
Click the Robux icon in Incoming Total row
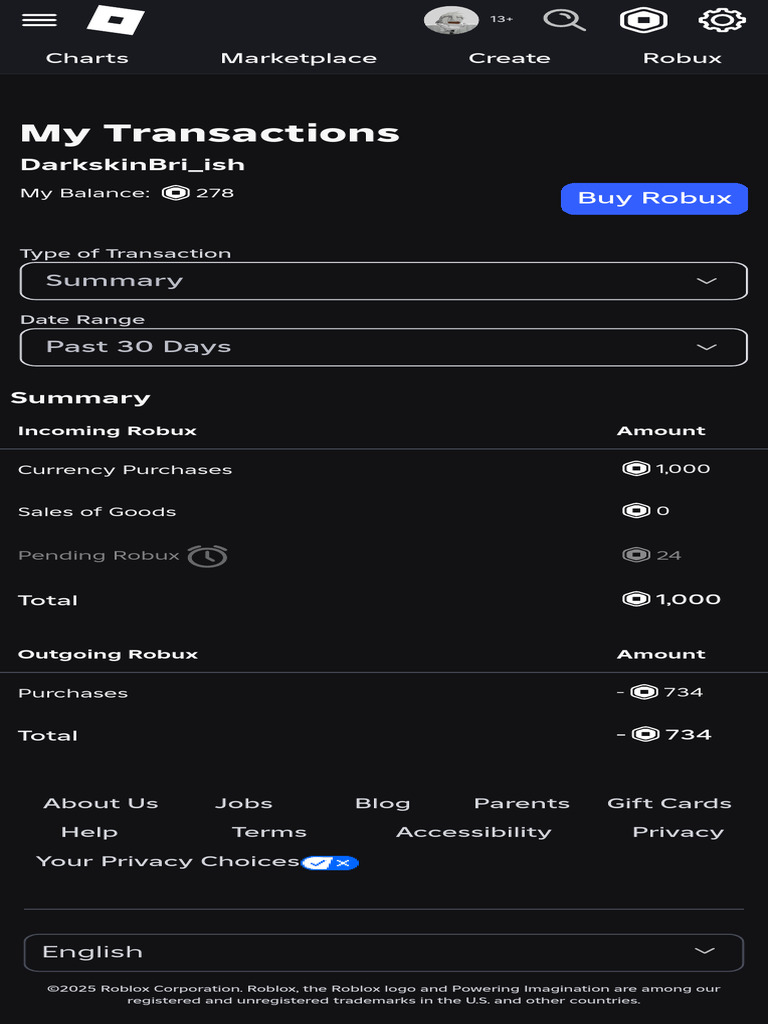click(636, 599)
